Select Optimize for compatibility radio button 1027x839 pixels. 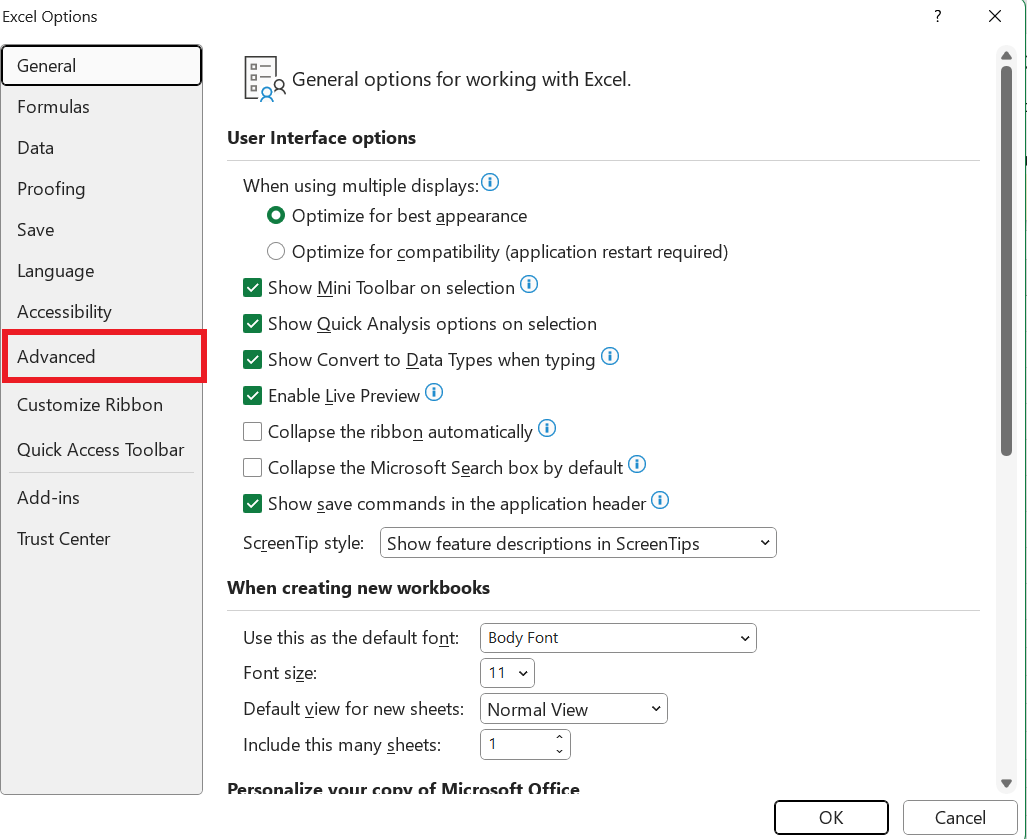(276, 251)
